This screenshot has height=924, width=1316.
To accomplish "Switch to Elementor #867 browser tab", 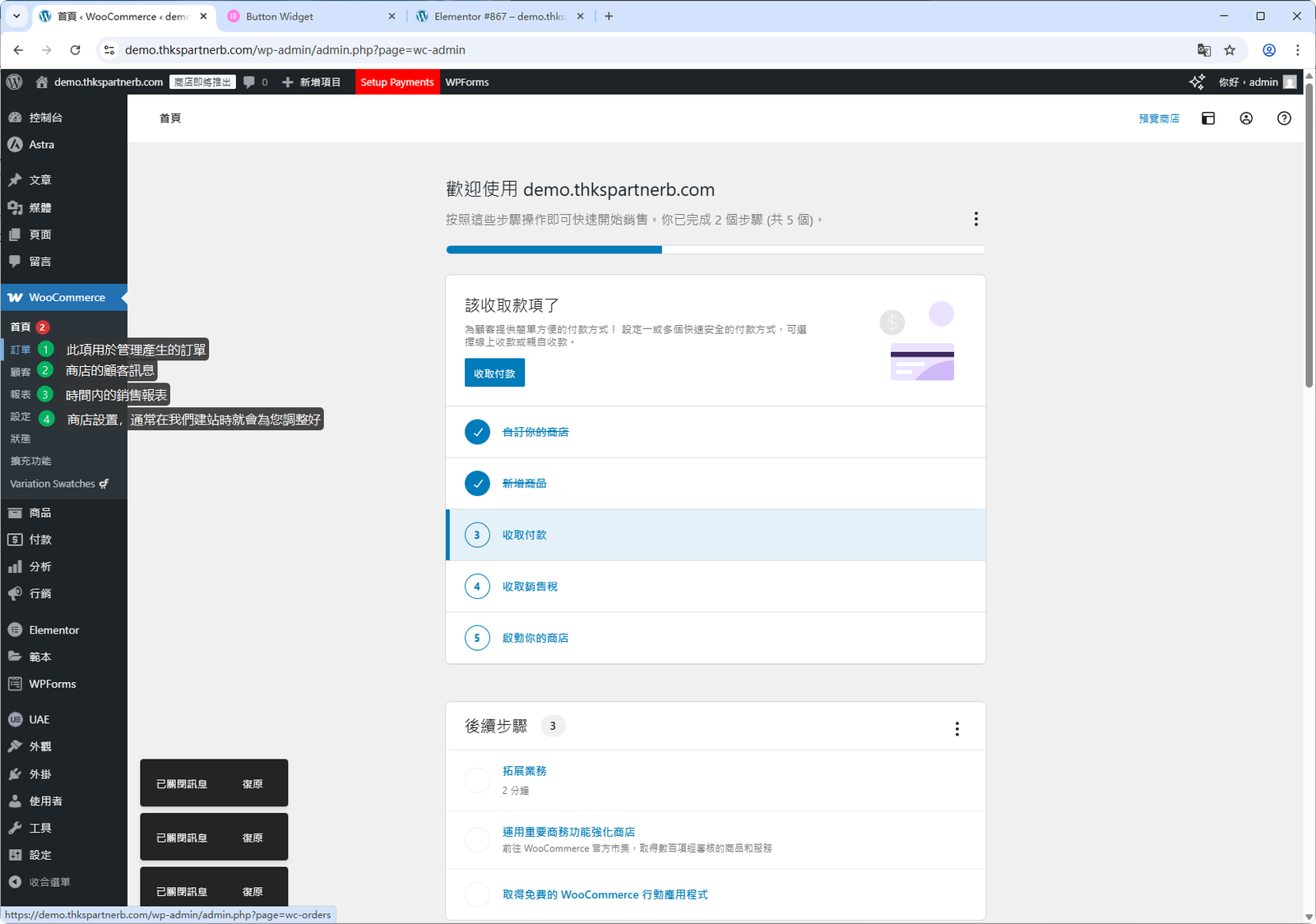I will pos(499,16).
